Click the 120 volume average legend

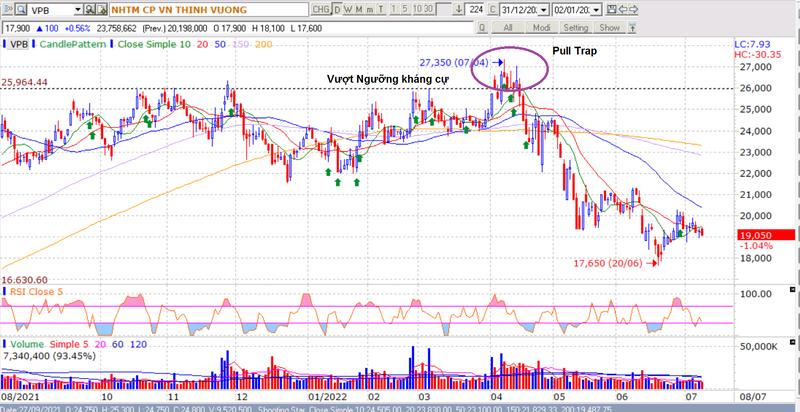pos(138,345)
